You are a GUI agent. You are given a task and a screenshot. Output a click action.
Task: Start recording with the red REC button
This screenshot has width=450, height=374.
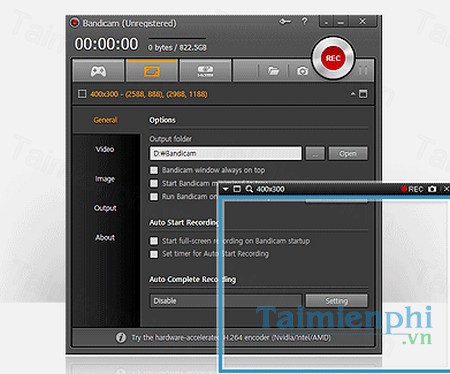point(333,58)
